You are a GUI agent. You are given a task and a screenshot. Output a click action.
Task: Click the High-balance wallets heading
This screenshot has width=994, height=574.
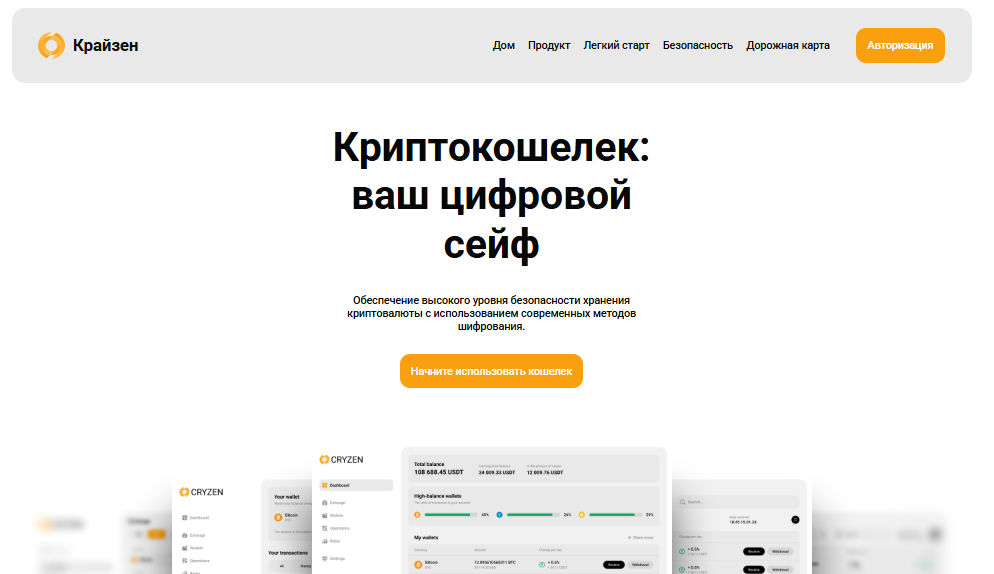[x=438, y=496]
